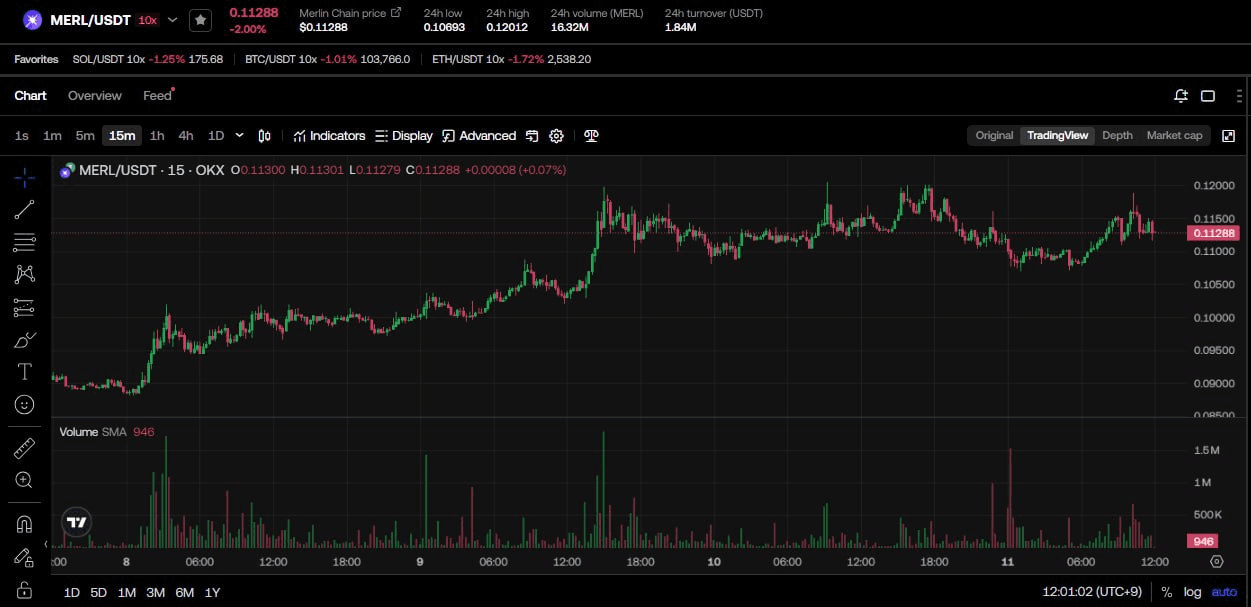Select the 4h timeframe

tap(186, 136)
